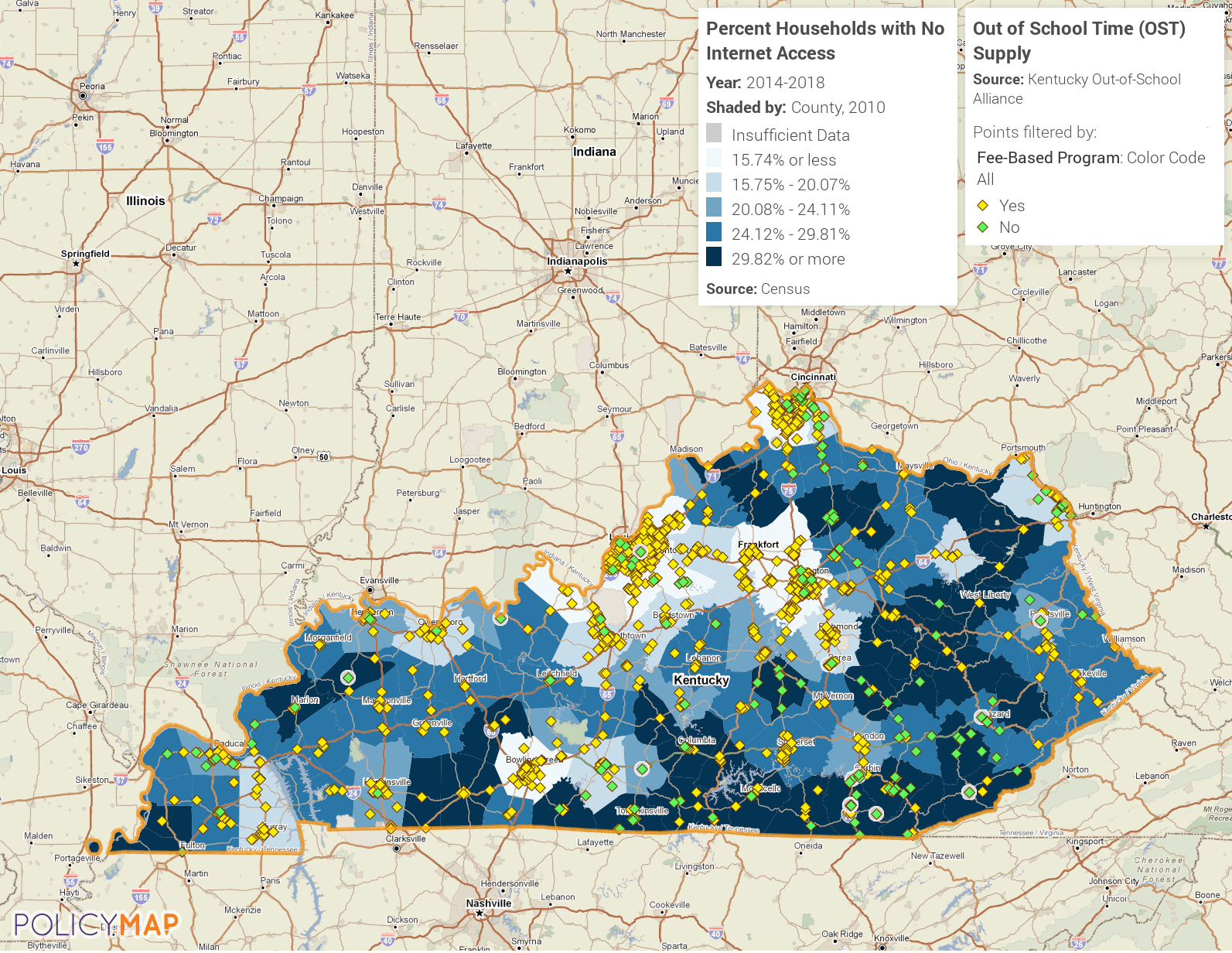
Task: Select the 24.12% - 29.81% swatch
Action: [714, 232]
